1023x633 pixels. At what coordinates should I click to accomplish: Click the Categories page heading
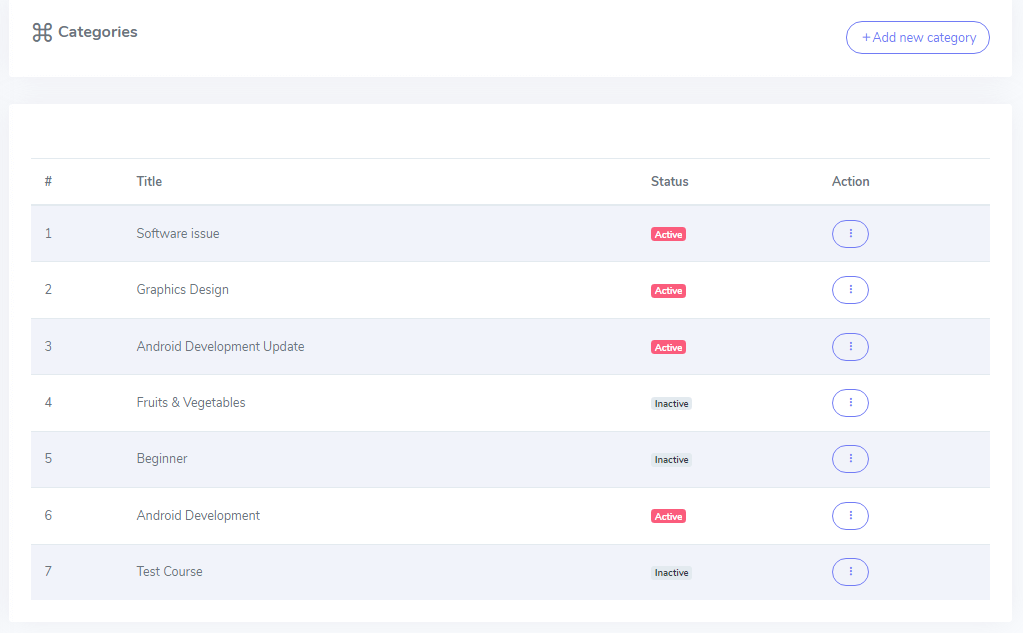[x=97, y=32]
